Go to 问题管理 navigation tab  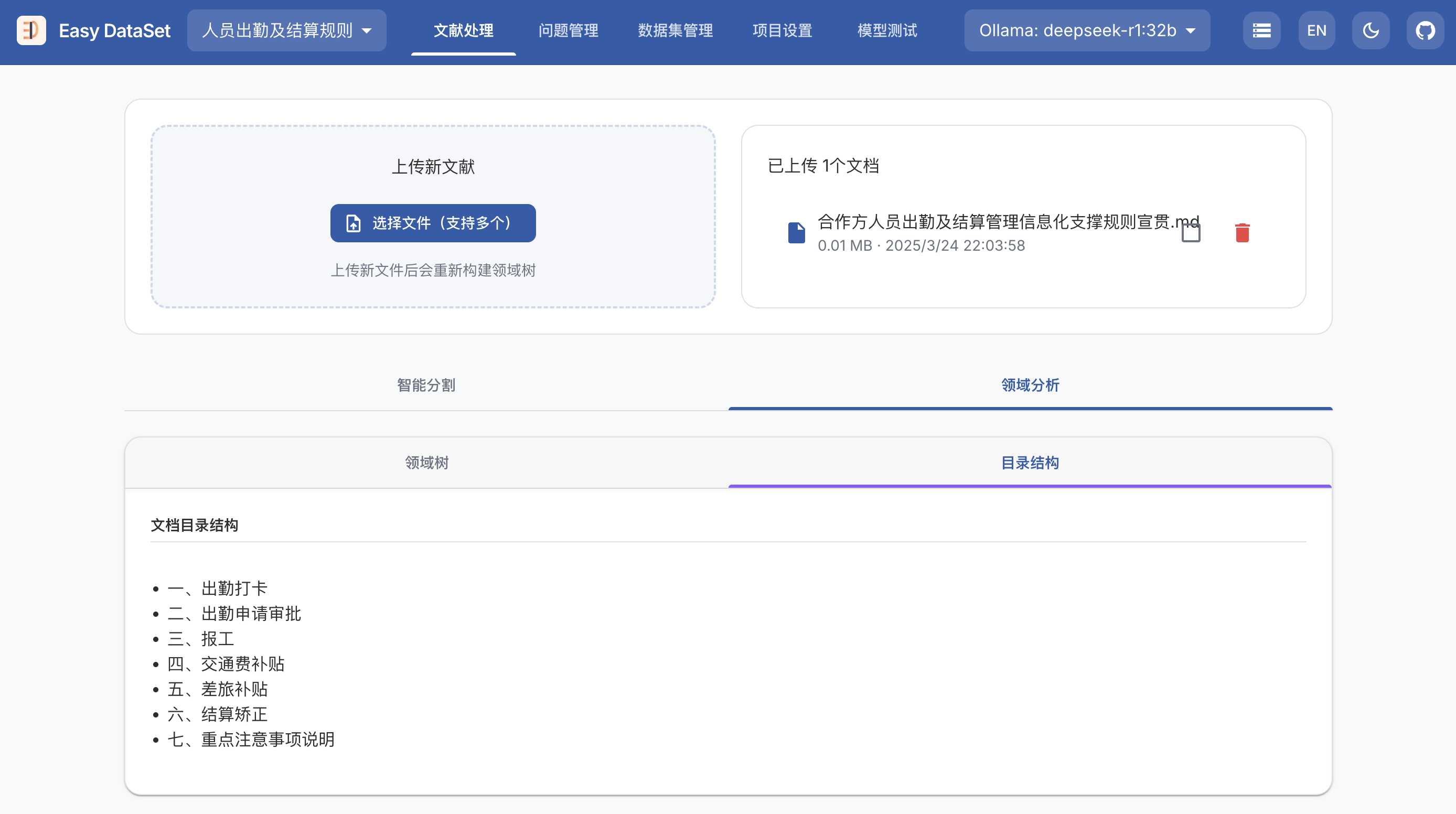coord(568,30)
